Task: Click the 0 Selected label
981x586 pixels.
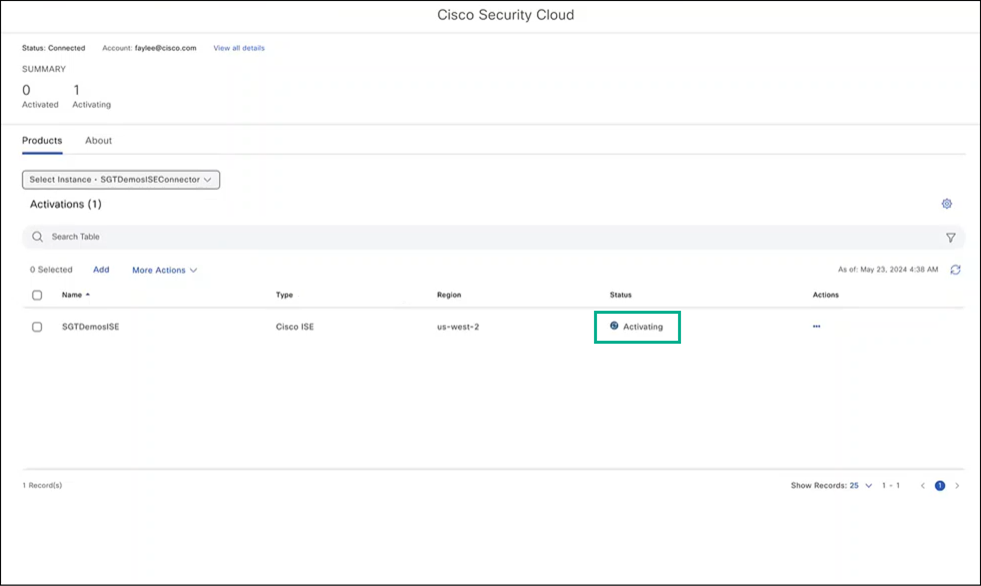Action: pos(51,270)
